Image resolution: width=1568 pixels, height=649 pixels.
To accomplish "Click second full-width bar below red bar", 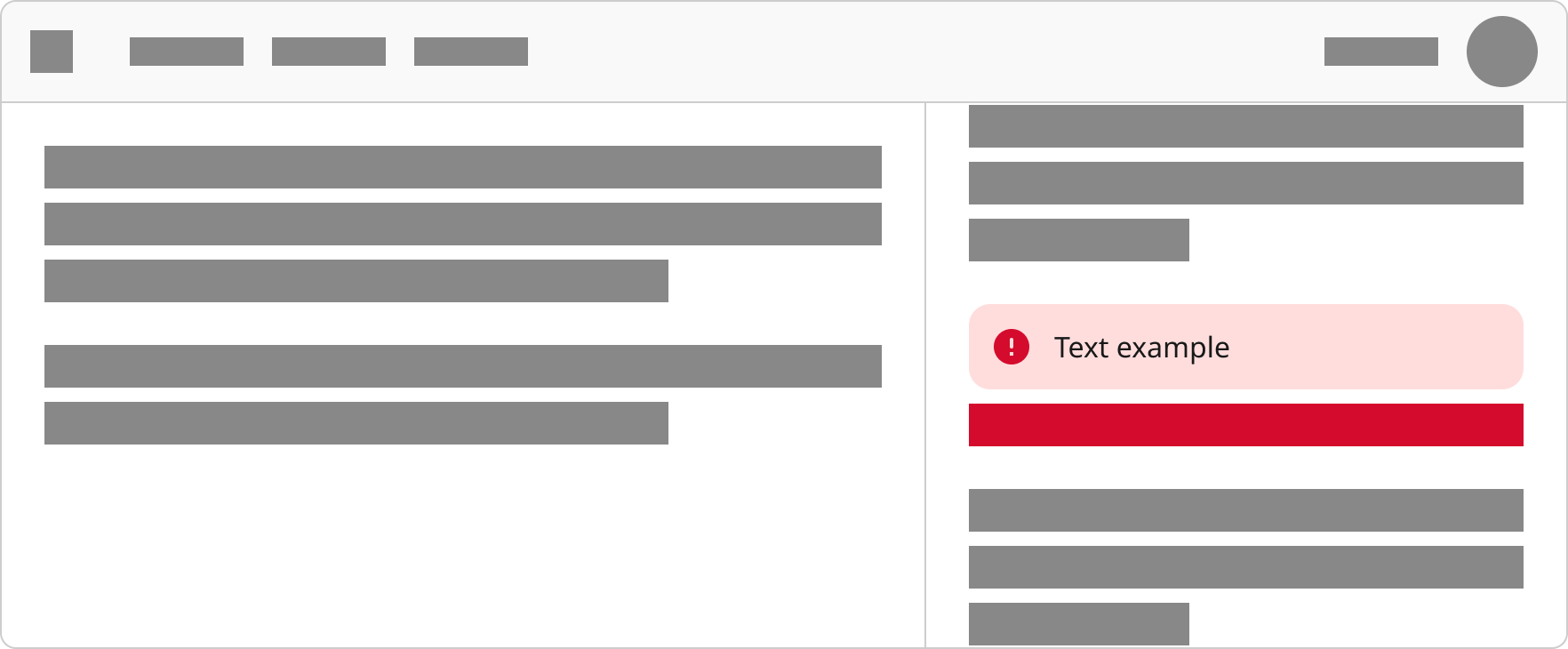I will [x=1246, y=567].
